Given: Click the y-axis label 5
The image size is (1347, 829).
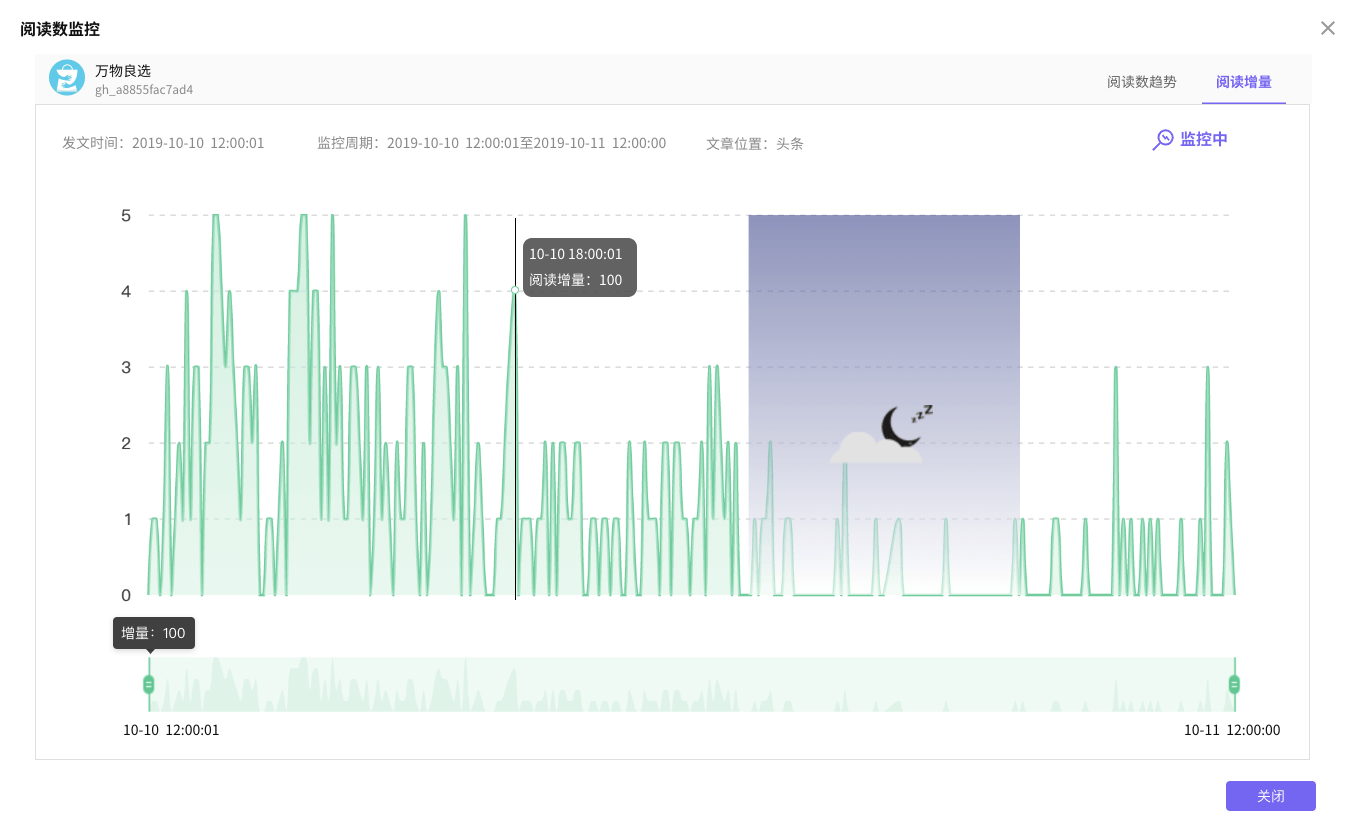Looking at the screenshot, I should pyautogui.click(x=126, y=215).
